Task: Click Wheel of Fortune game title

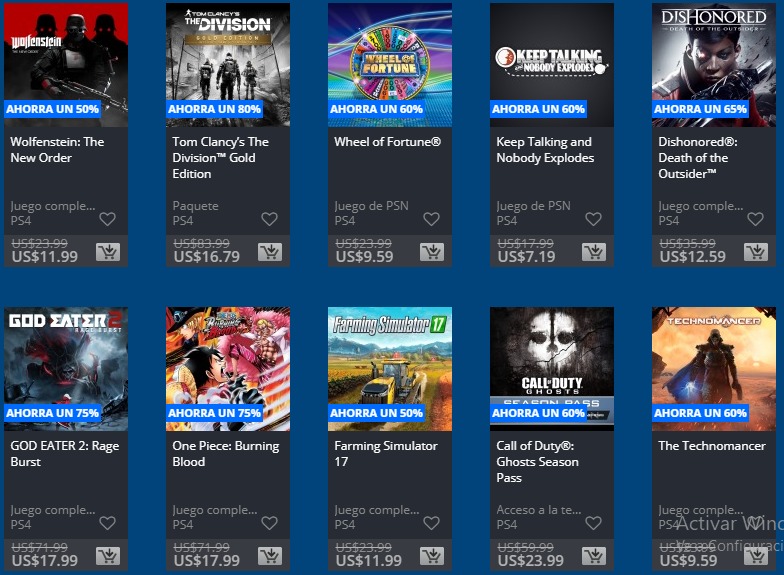Action: (x=388, y=142)
